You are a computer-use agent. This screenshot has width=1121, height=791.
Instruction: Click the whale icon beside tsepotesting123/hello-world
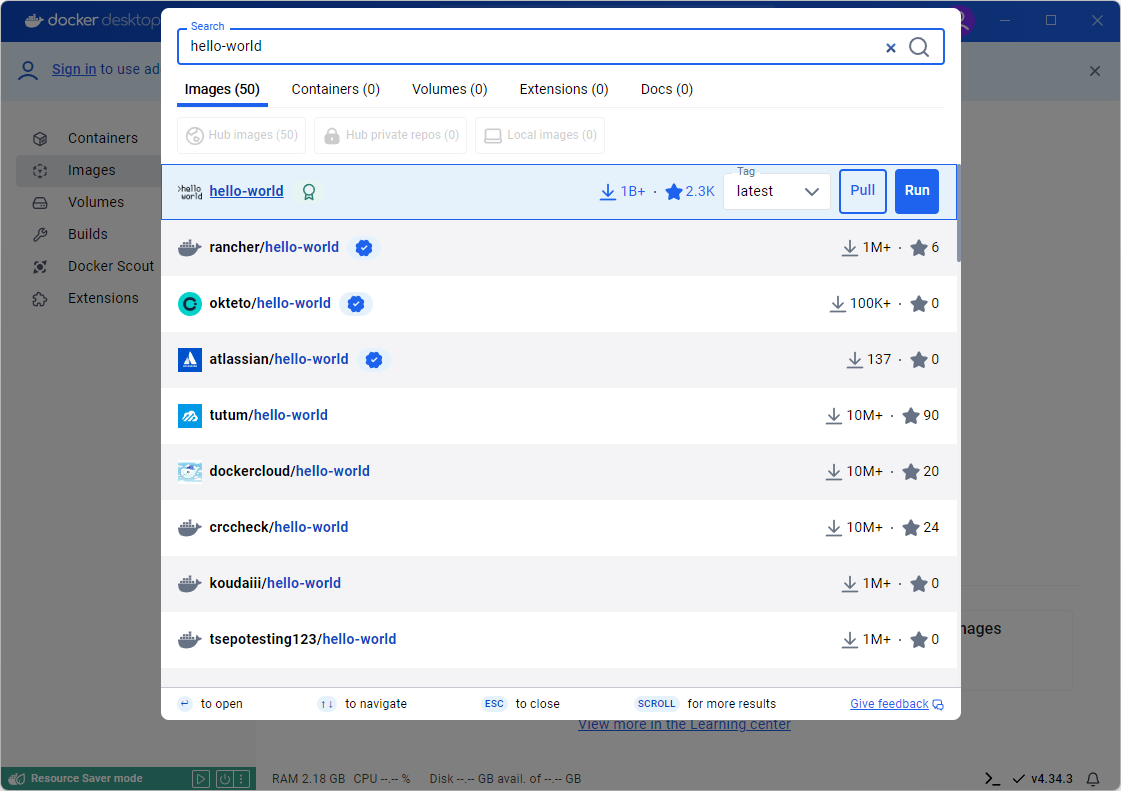click(189, 639)
